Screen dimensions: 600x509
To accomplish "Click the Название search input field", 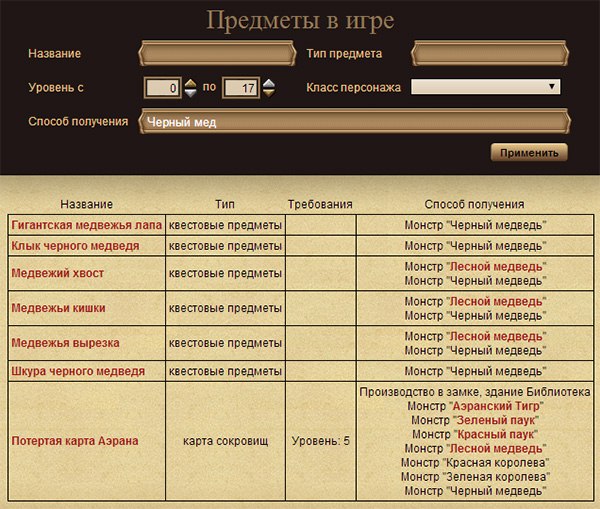I will coord(217,53).
